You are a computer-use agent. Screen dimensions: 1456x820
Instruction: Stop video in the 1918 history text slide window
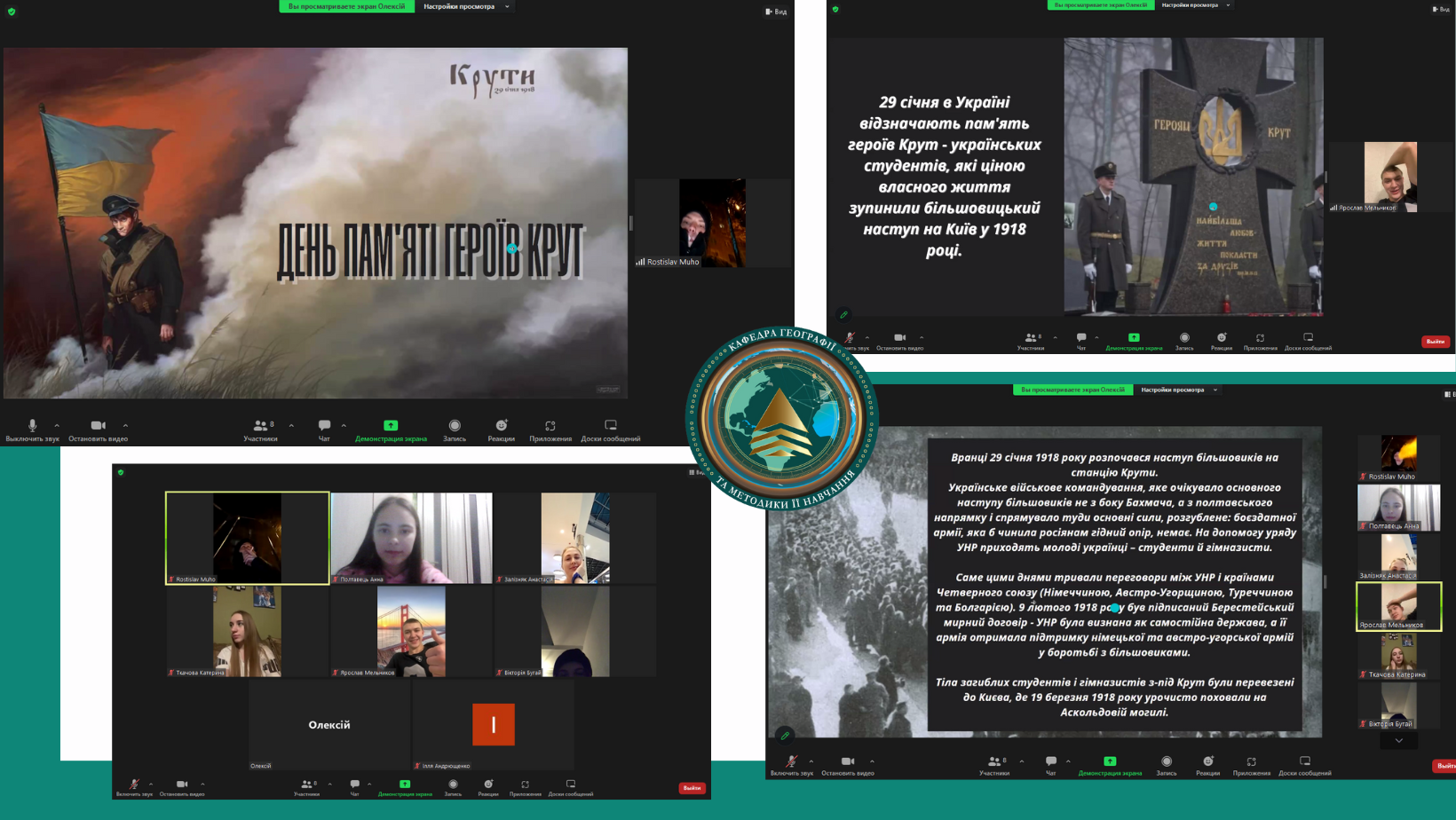pos(848,766)
